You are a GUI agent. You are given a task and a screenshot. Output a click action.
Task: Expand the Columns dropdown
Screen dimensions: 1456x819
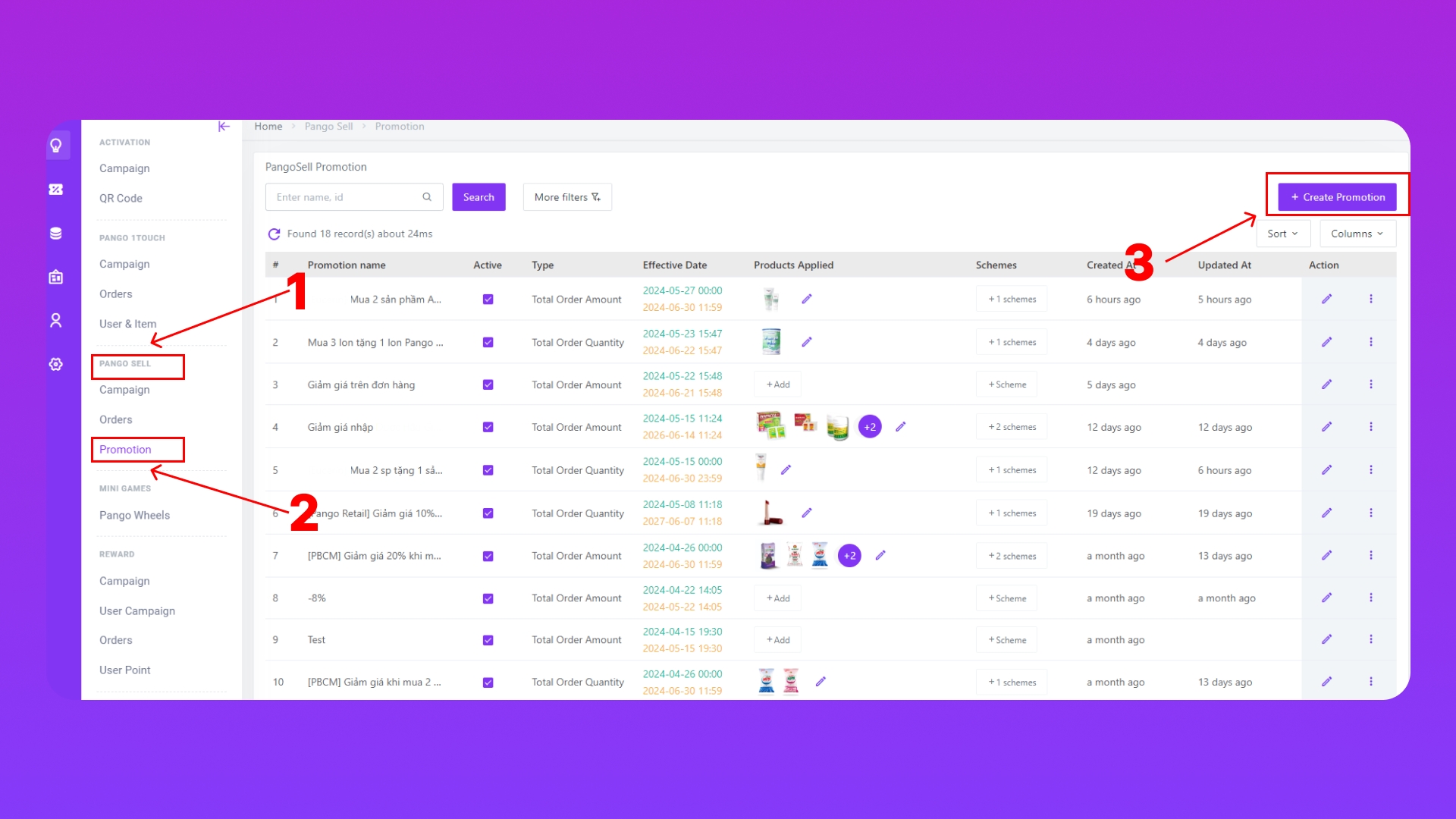pyautogui.click(x=1357, y=234)
